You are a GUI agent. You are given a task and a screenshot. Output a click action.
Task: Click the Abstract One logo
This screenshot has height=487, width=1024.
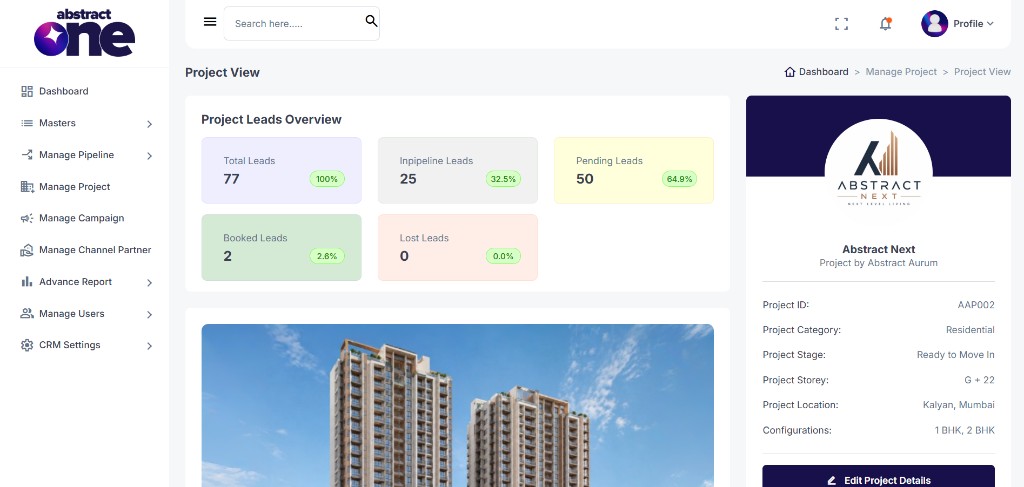[x=84, y=33]
